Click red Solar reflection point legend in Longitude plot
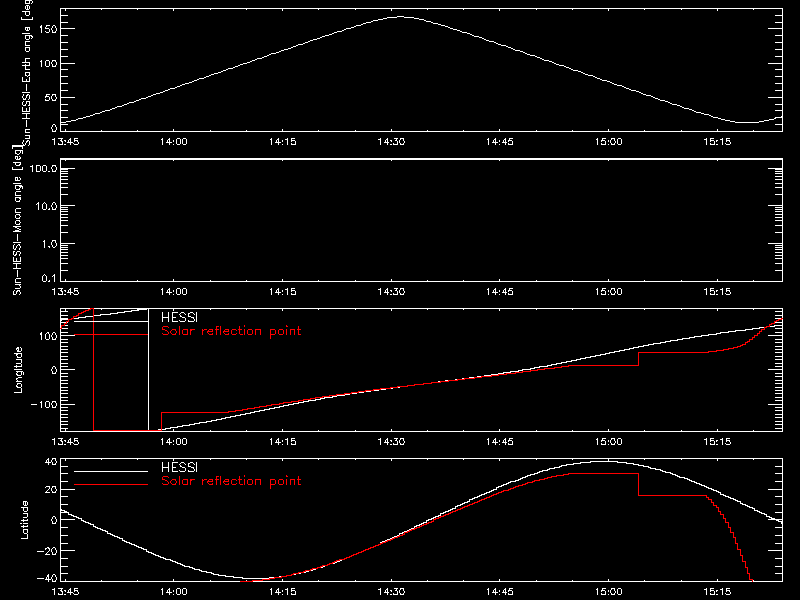The width and height of the screenshot is (800, 600). [231, 331]
